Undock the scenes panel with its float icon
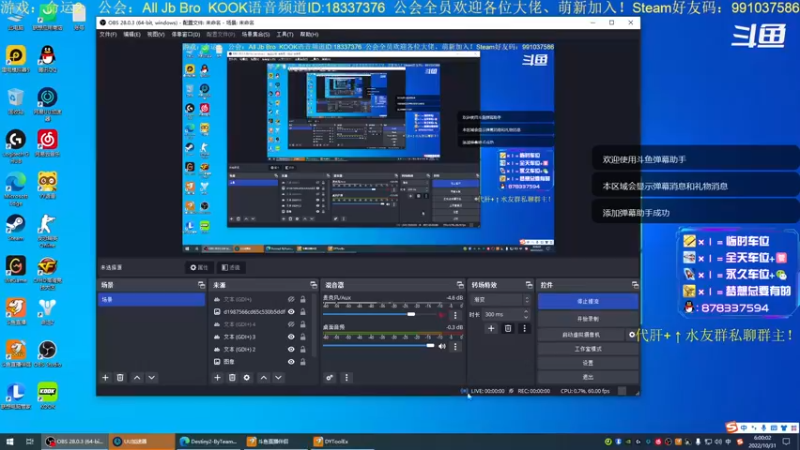The image size is (800, 450). (x=201, y=285)
